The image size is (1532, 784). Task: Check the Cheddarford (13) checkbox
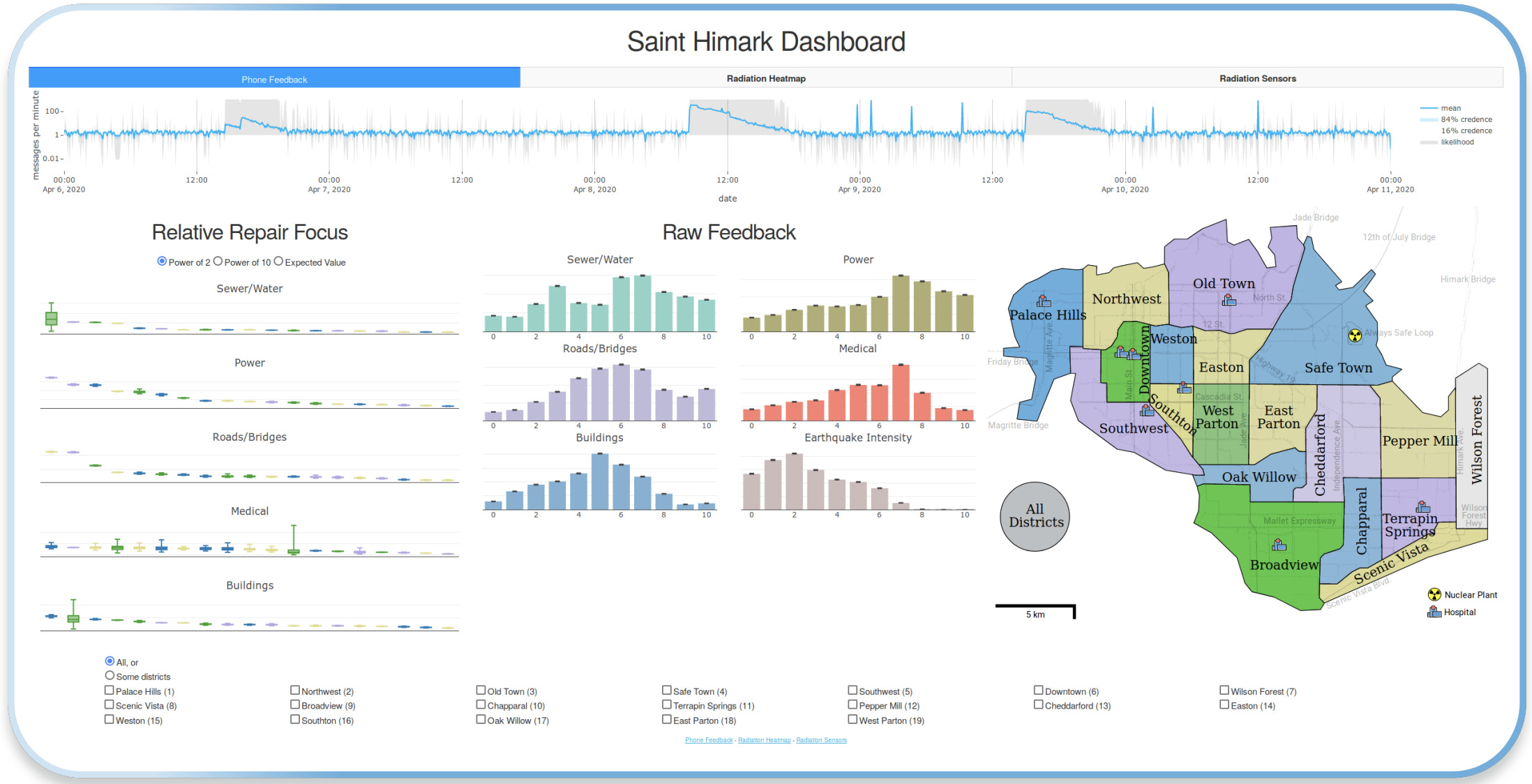1039,705
